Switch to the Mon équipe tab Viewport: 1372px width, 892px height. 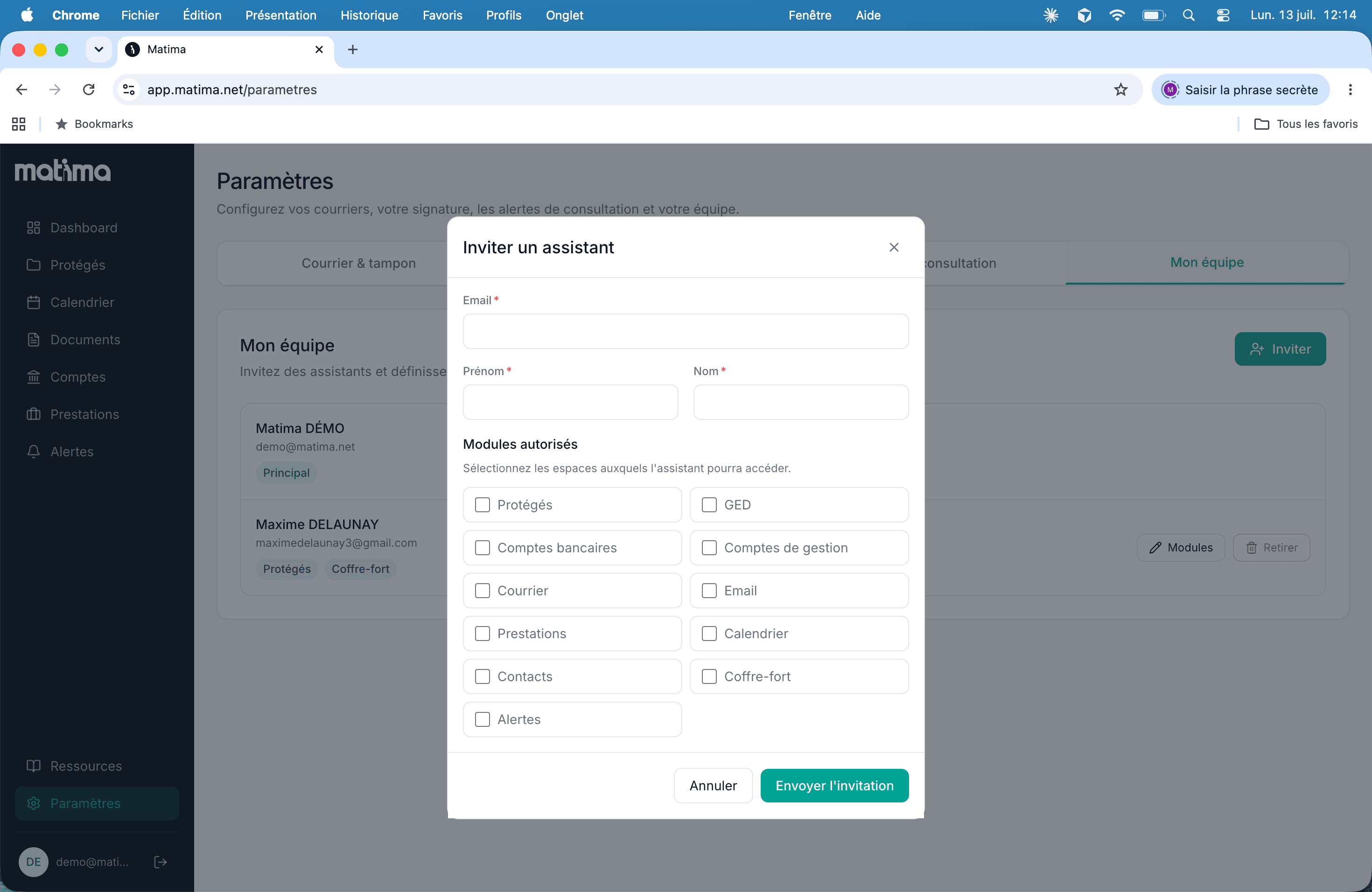click(x=1206, y=263)
